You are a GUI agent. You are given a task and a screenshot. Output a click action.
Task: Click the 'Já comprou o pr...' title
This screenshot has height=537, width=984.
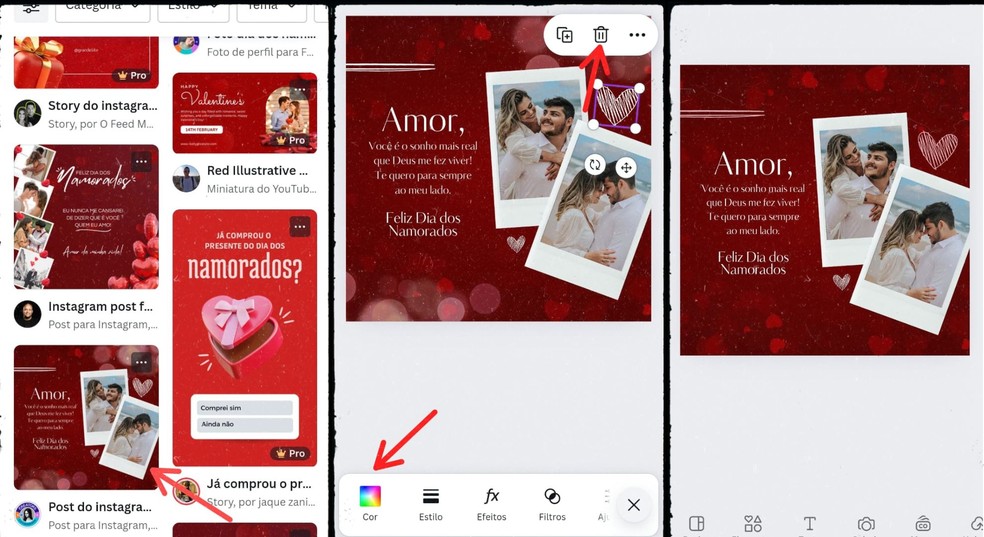coord(259,484)
